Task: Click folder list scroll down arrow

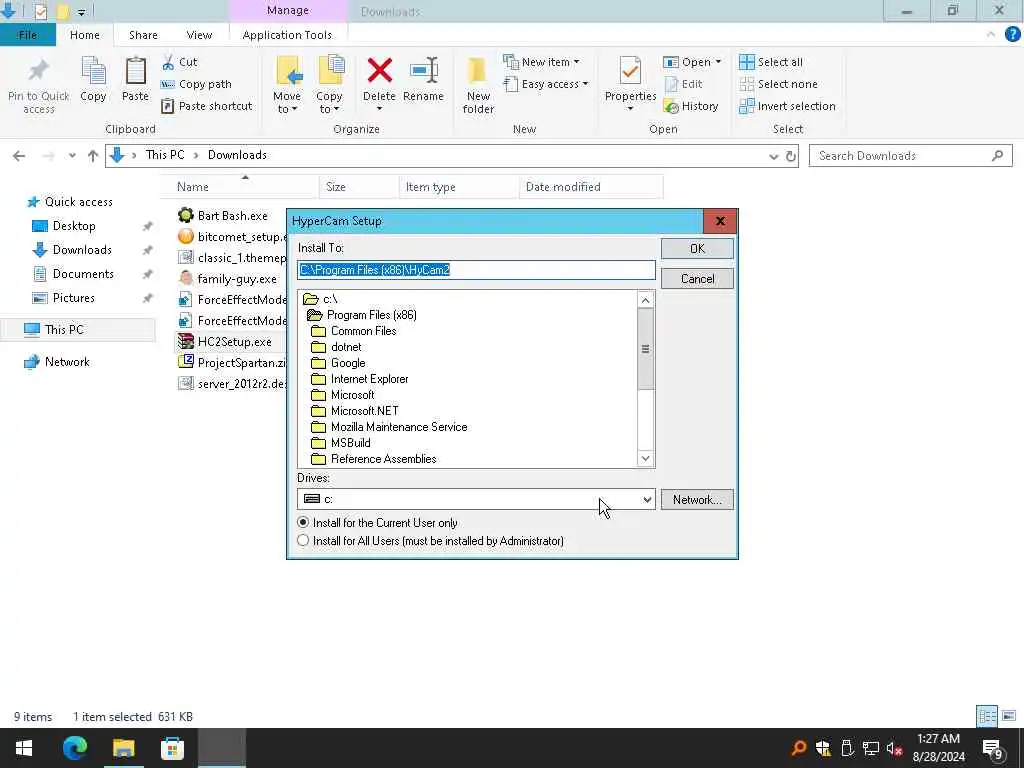Action: click(645, 458)
